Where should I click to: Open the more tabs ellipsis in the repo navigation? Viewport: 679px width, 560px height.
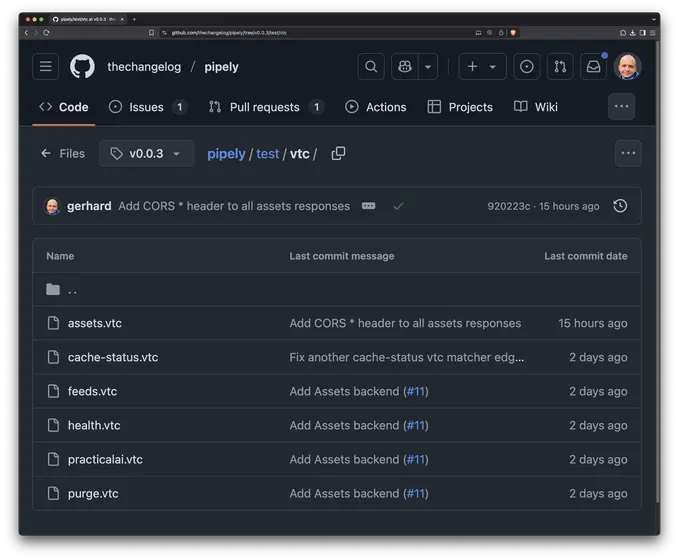[x=621, y=107]
